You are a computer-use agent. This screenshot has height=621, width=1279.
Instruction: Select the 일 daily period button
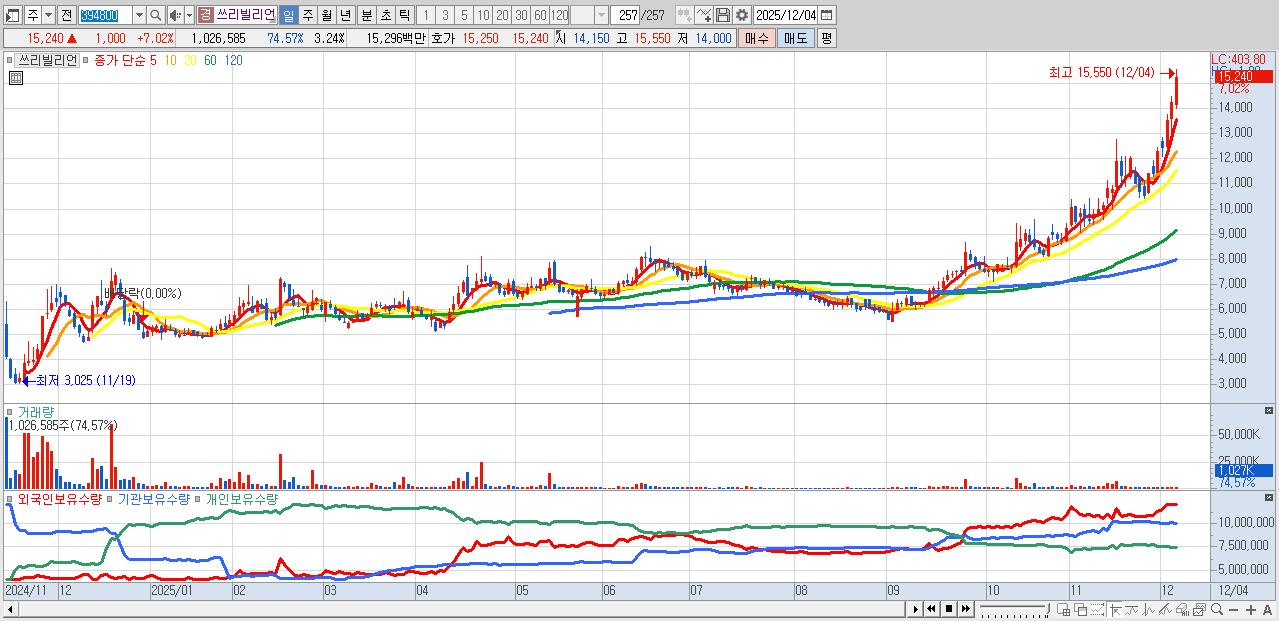287,15
